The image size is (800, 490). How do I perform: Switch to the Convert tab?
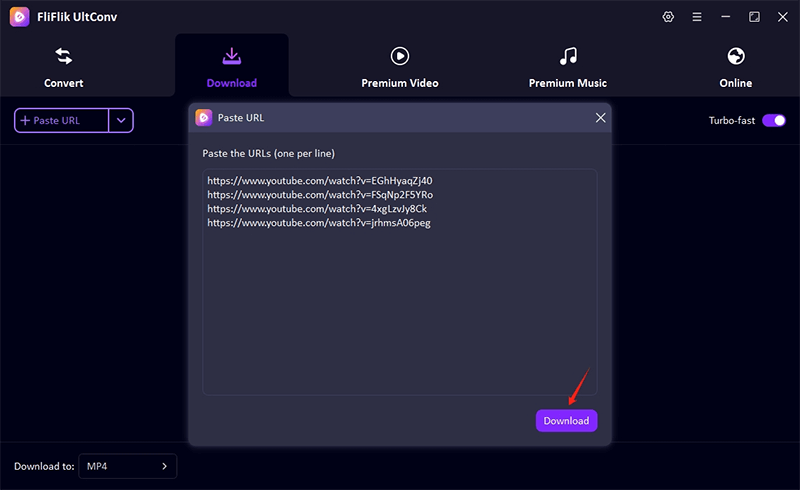pyautogui.click(x=64, y=67)
